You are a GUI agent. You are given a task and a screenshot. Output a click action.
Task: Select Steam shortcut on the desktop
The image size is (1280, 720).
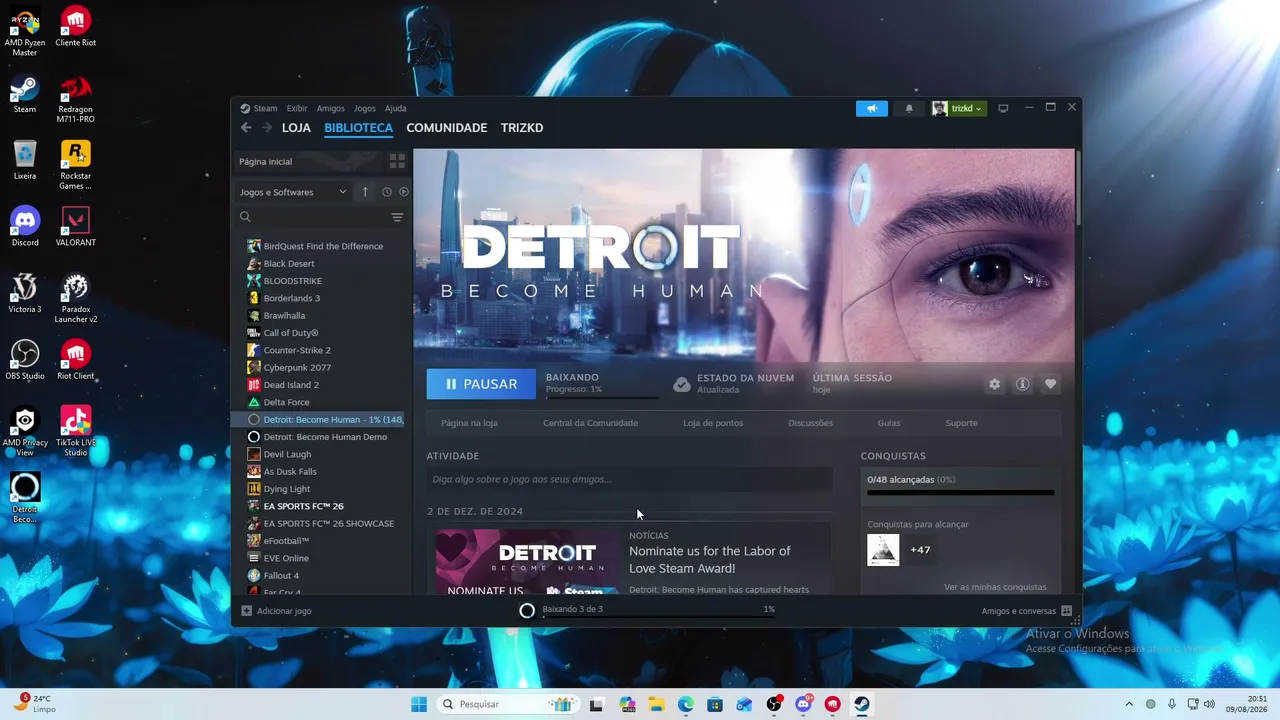pos(25,94)
